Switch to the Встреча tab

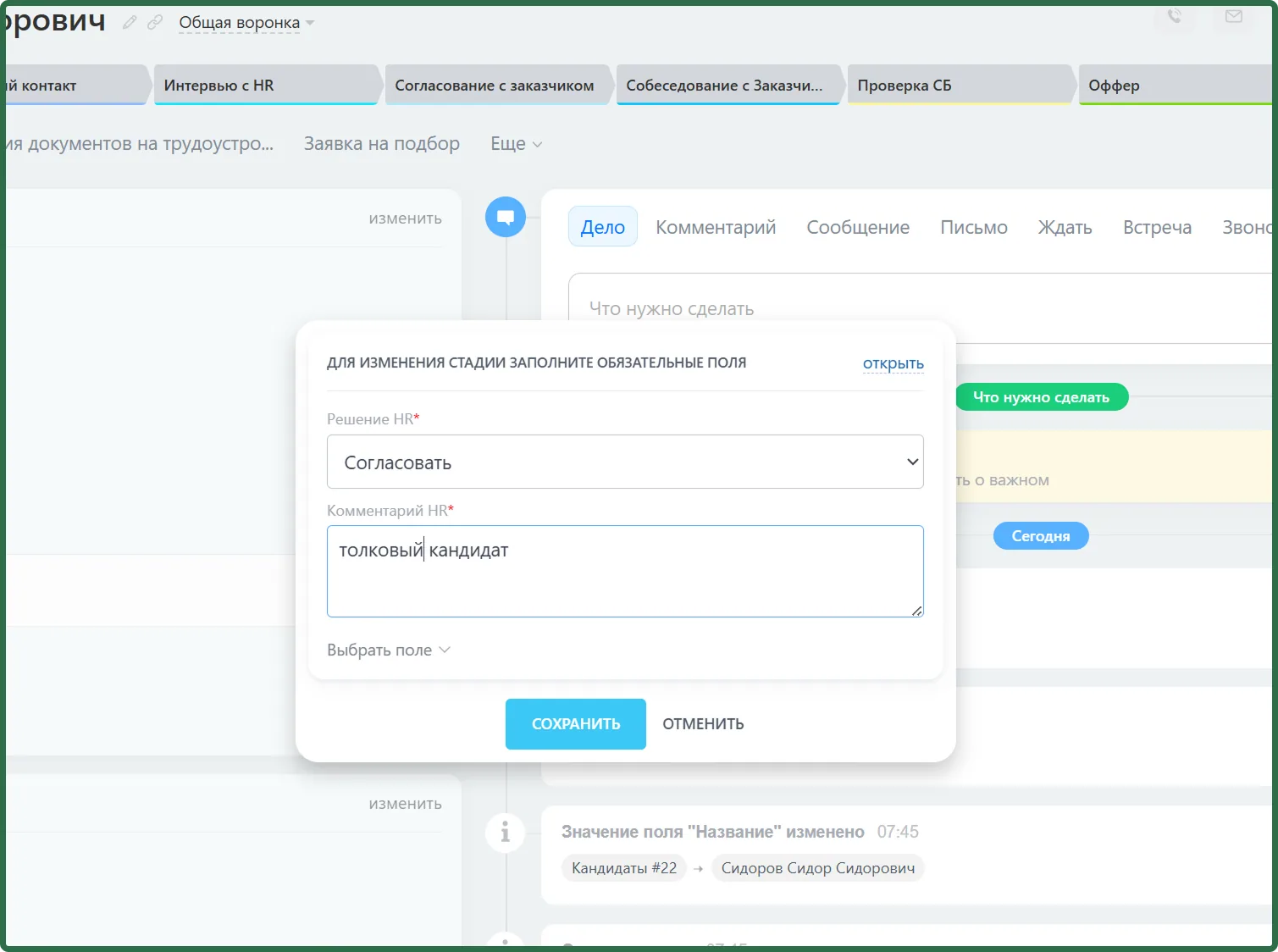coord(1157,227)
